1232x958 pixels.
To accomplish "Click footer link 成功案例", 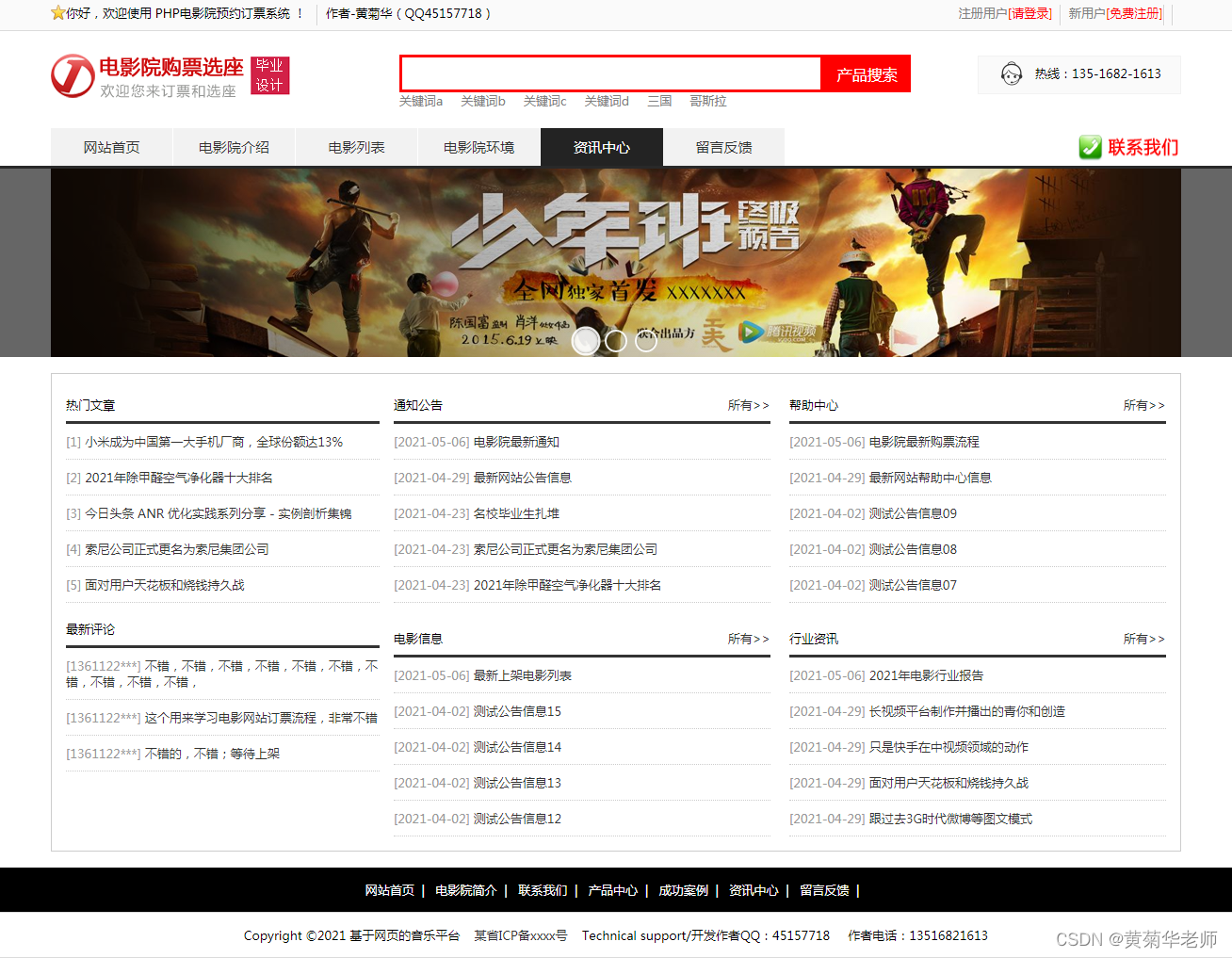I will tap(683, 890).
